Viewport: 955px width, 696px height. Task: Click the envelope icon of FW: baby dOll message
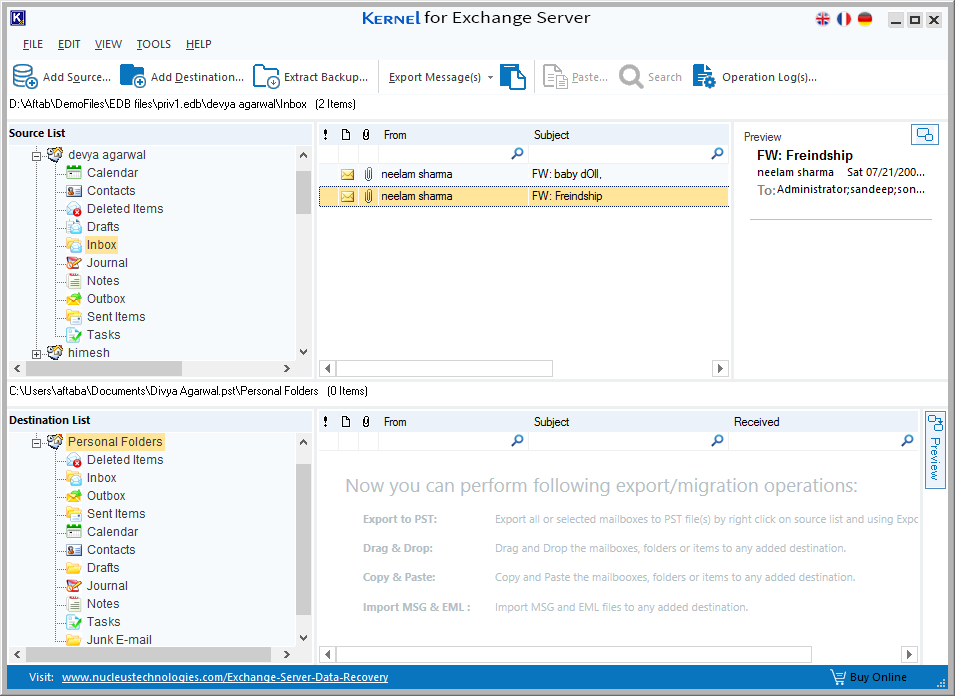[347, 175]
